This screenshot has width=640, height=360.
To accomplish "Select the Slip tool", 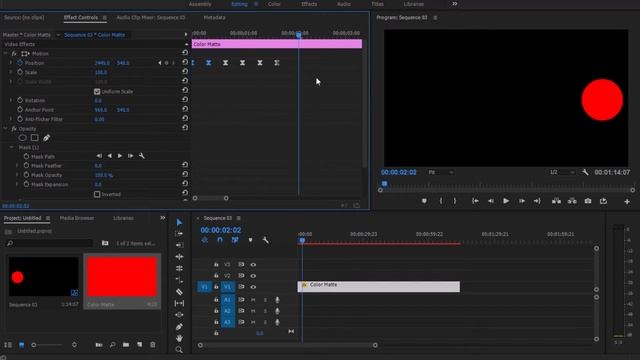I will [x=179, y=303].
